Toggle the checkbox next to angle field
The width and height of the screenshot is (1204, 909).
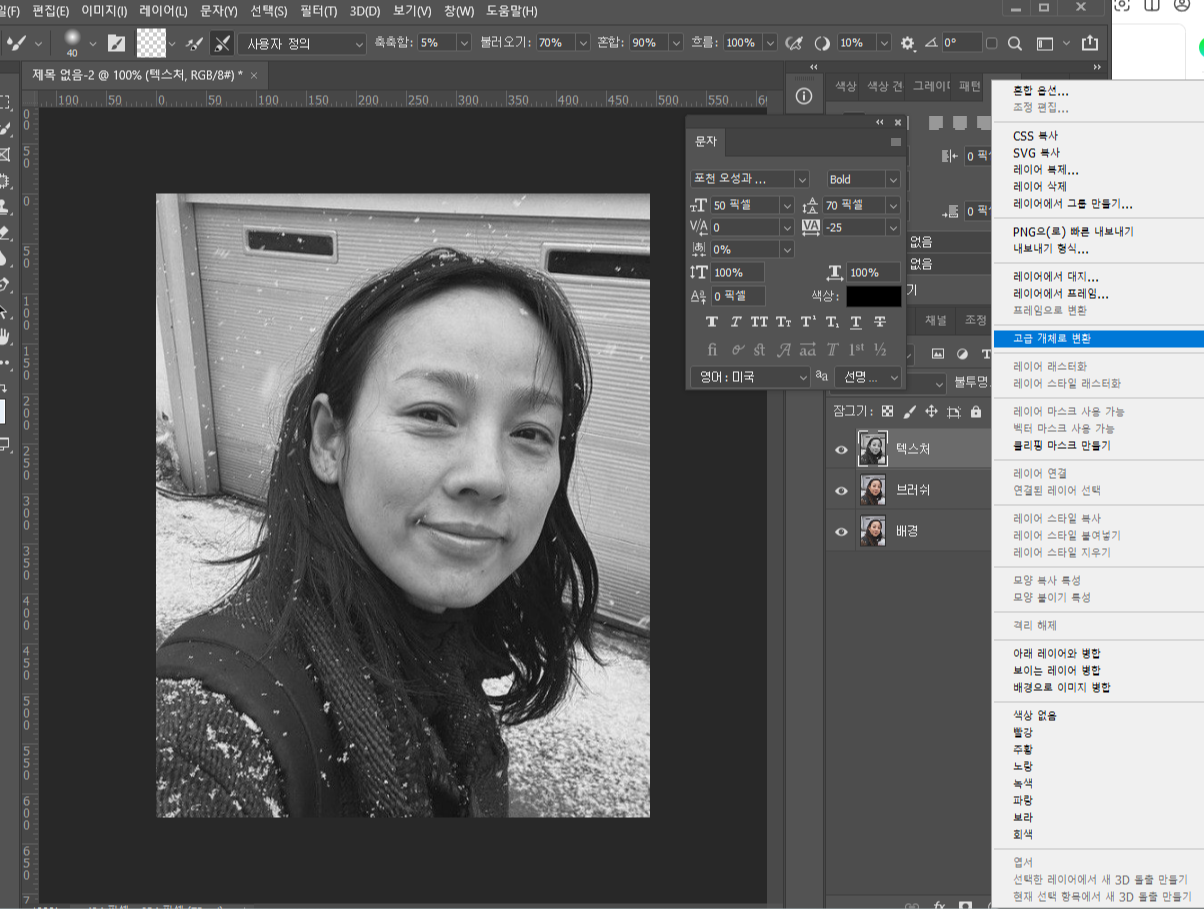(x=992, y=43)
